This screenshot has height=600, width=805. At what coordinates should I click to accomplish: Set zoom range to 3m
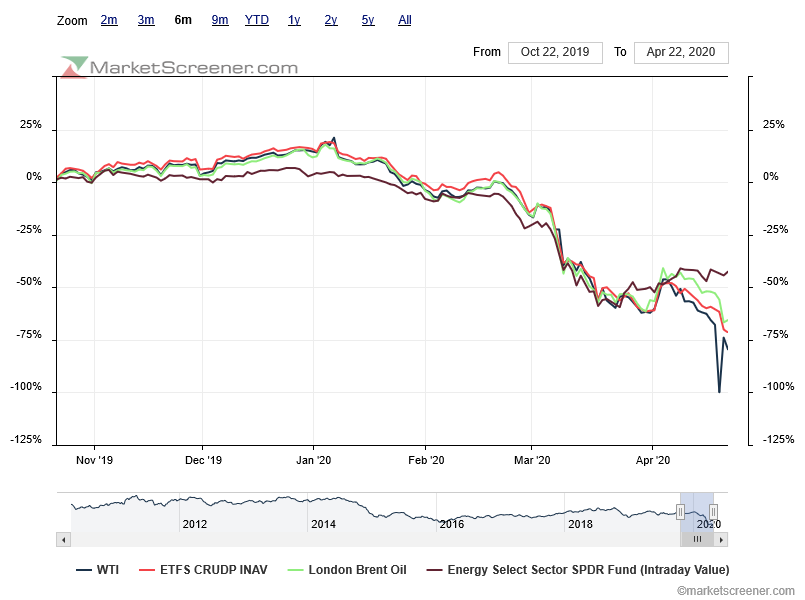[146, 20]
